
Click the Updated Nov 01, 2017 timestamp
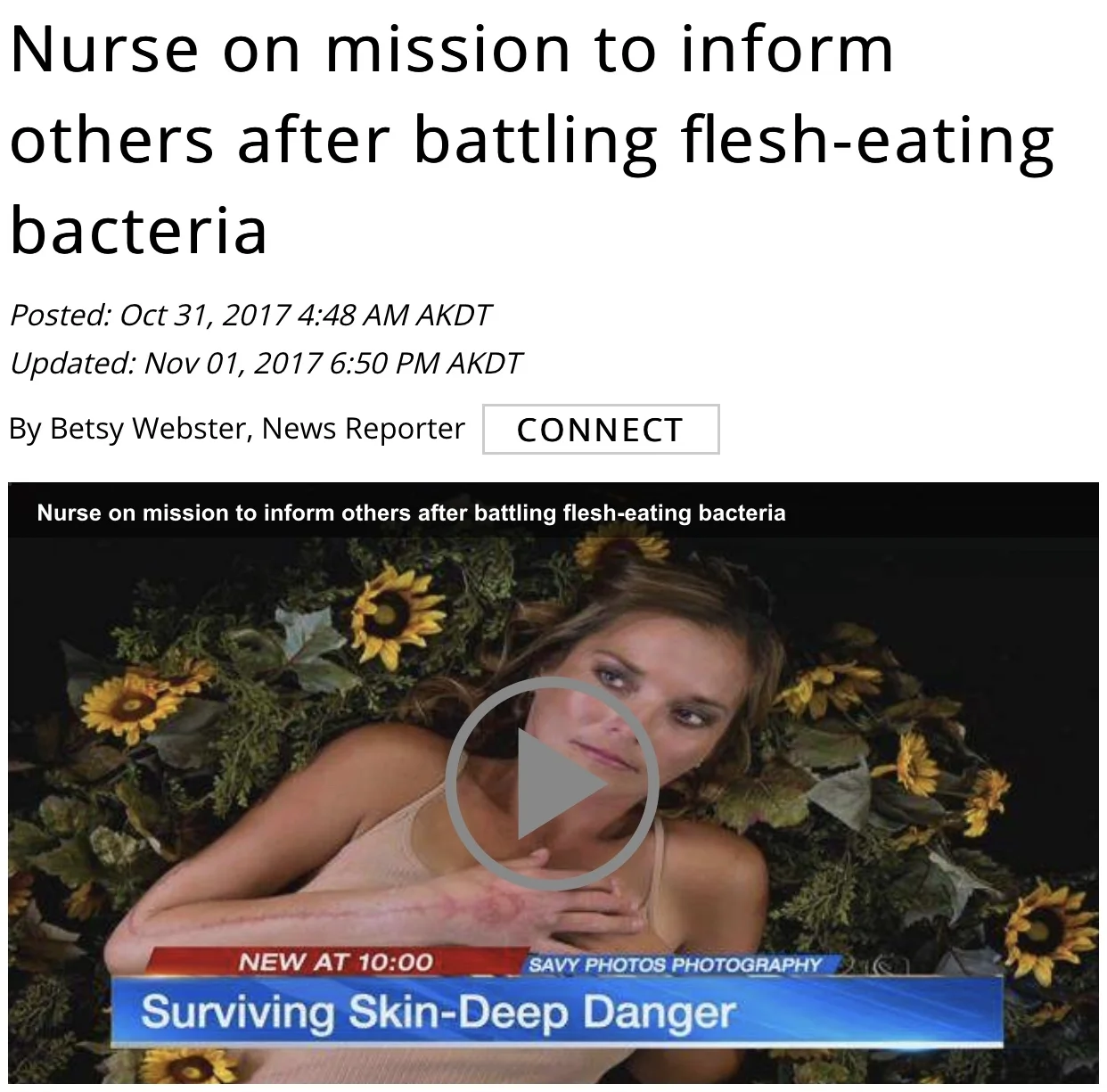pos(266,363)
